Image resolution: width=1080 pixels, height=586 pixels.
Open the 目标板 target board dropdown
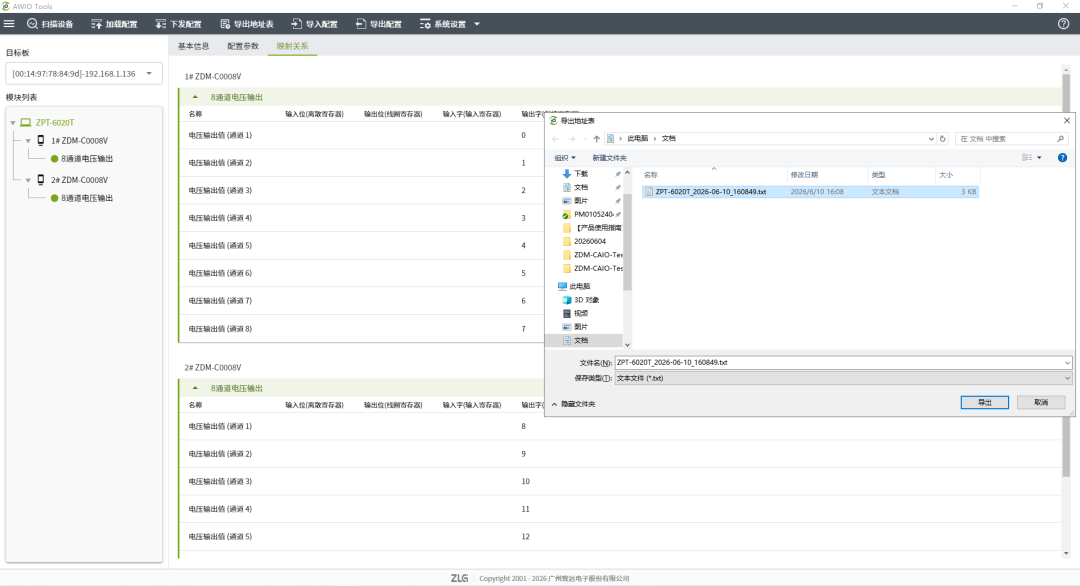pos(84,74)
